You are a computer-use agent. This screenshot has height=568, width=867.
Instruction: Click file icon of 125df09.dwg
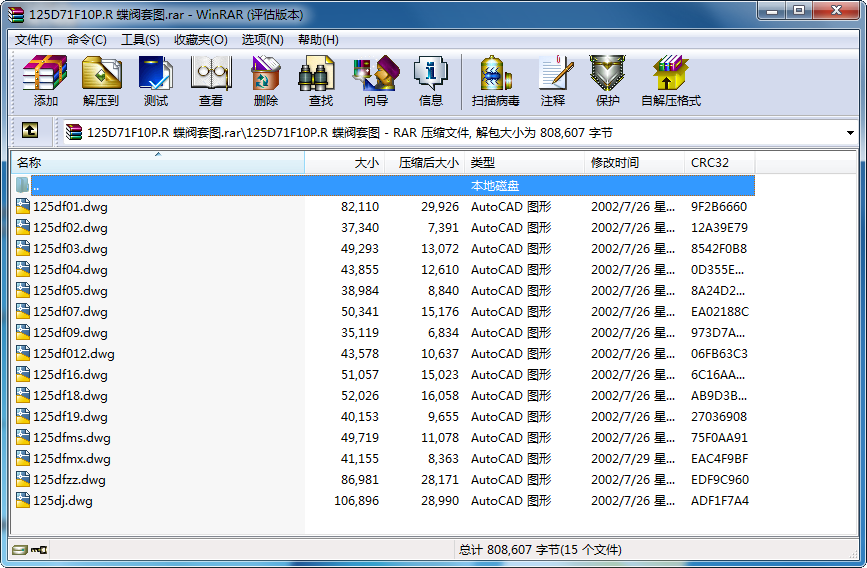23,332
